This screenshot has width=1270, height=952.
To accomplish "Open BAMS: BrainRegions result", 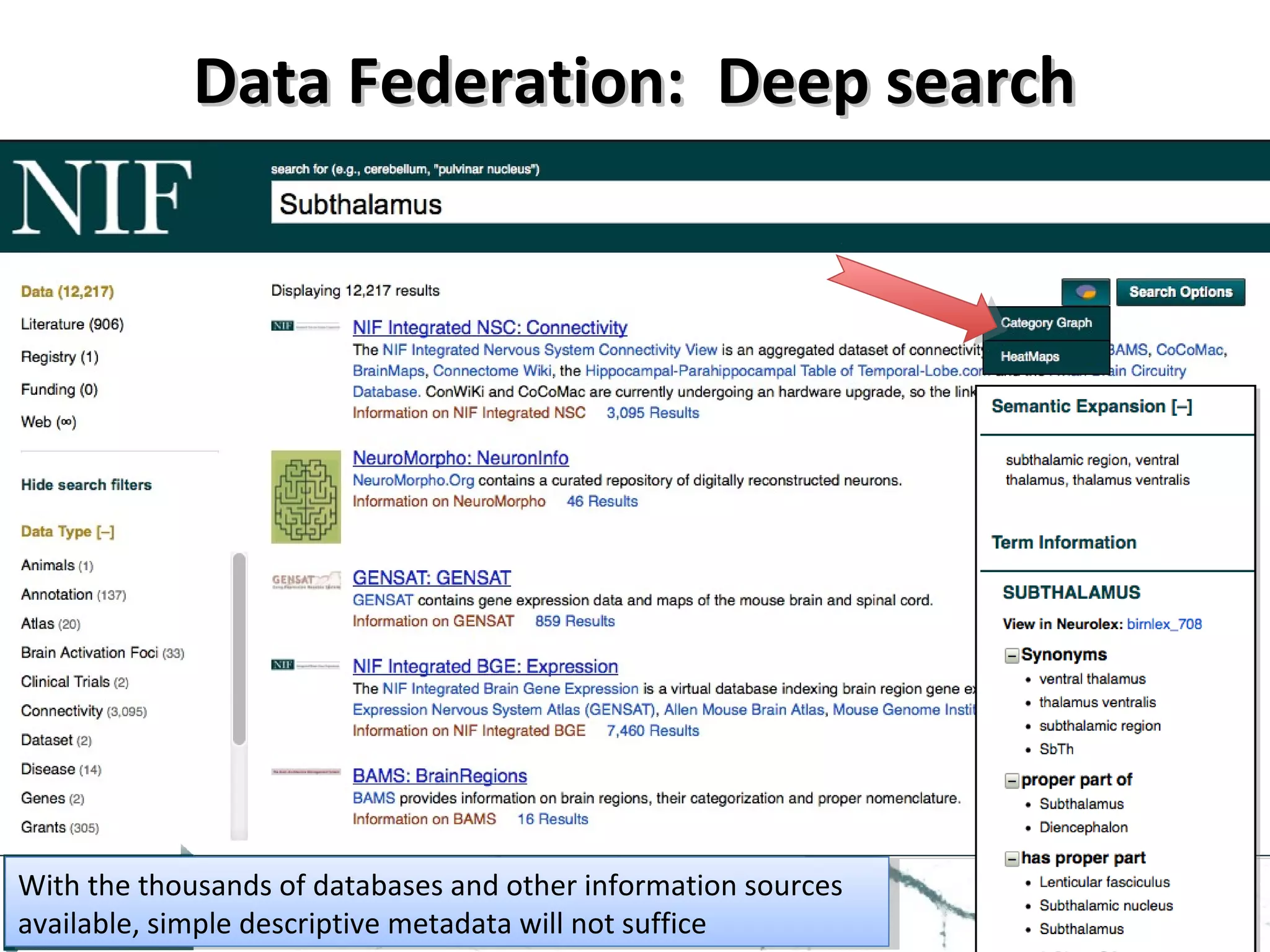I will tap(440, 776).
